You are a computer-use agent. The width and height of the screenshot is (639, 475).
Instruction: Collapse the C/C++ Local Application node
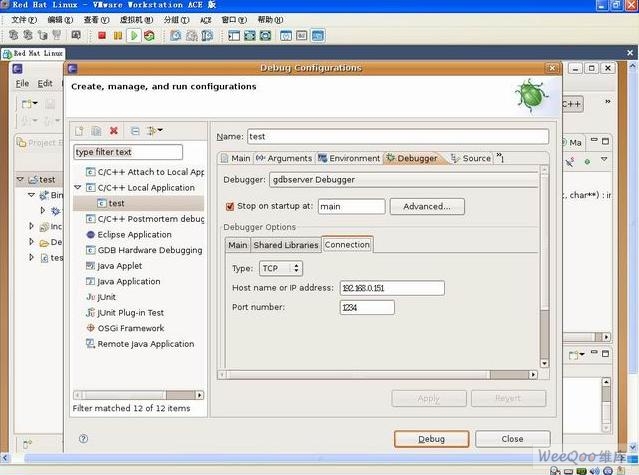77,187
